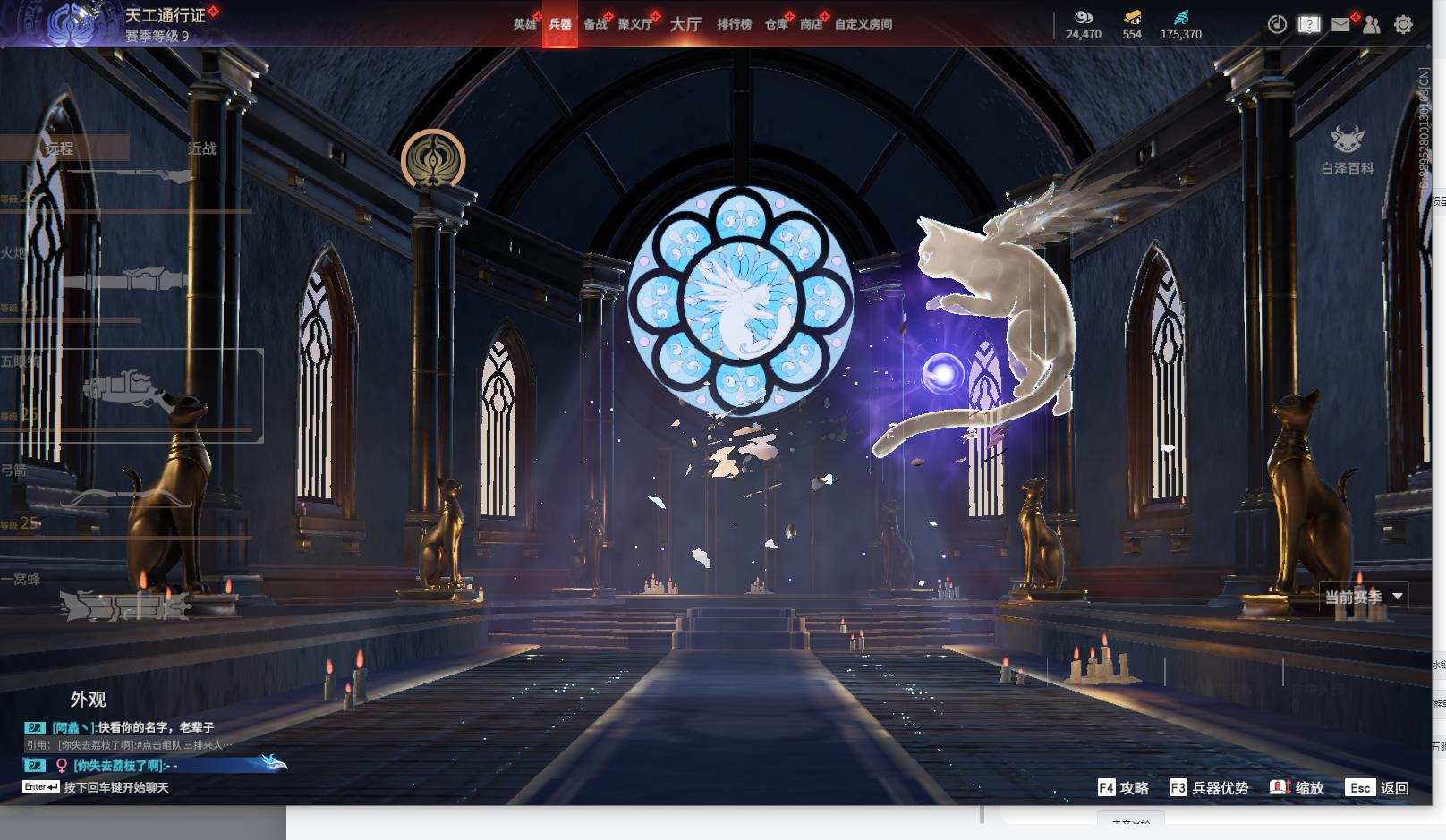Select the 火炮 cannon weapon
Viewport: 1446px width, 840px height.
(x=125, y=278)
